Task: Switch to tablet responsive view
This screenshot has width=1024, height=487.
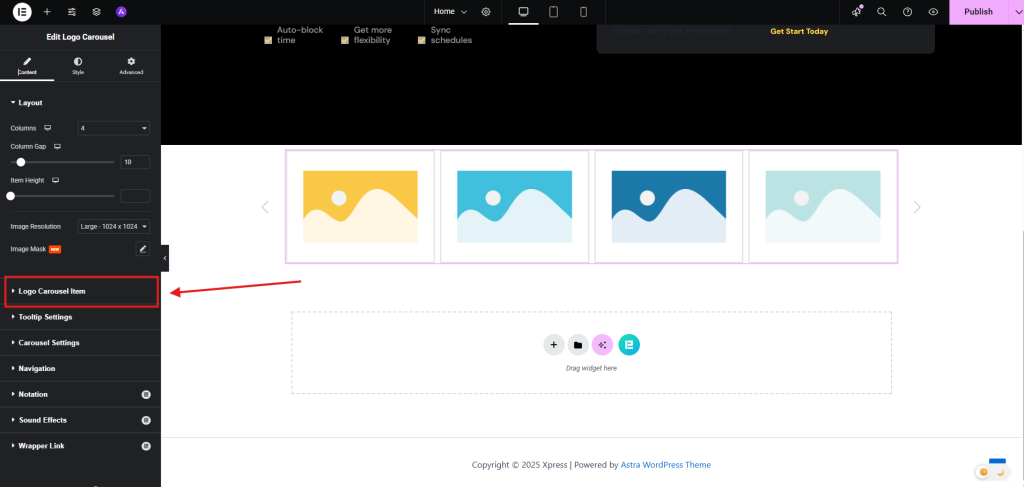Action: [553, 12]
